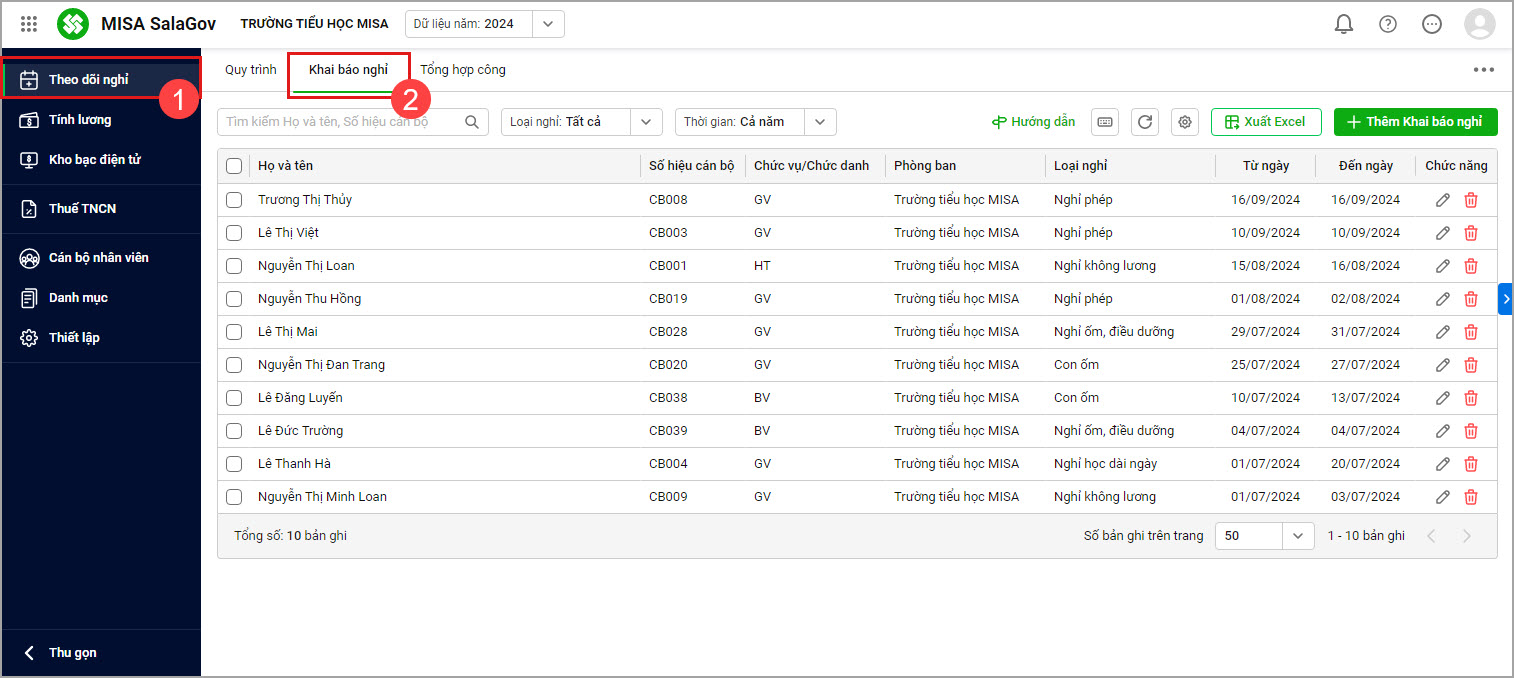Click the keyboard shortcuts icon
1514x678 pixels.
[x=1105, y=122]
